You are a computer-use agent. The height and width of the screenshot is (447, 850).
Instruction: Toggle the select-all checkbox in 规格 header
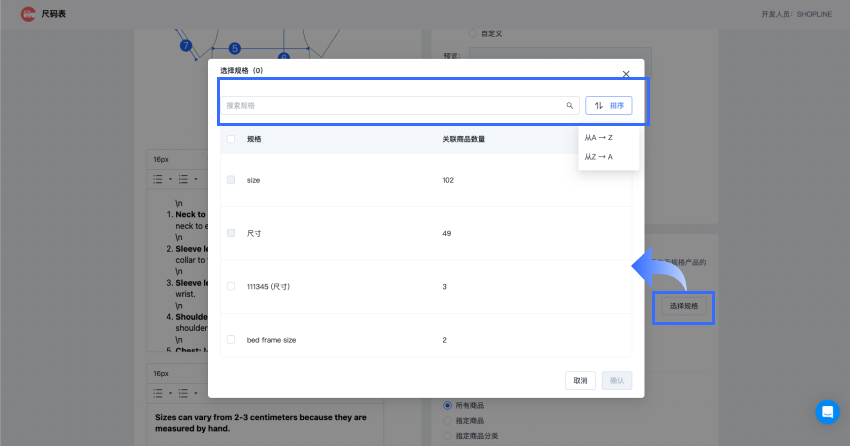point(231,139)
